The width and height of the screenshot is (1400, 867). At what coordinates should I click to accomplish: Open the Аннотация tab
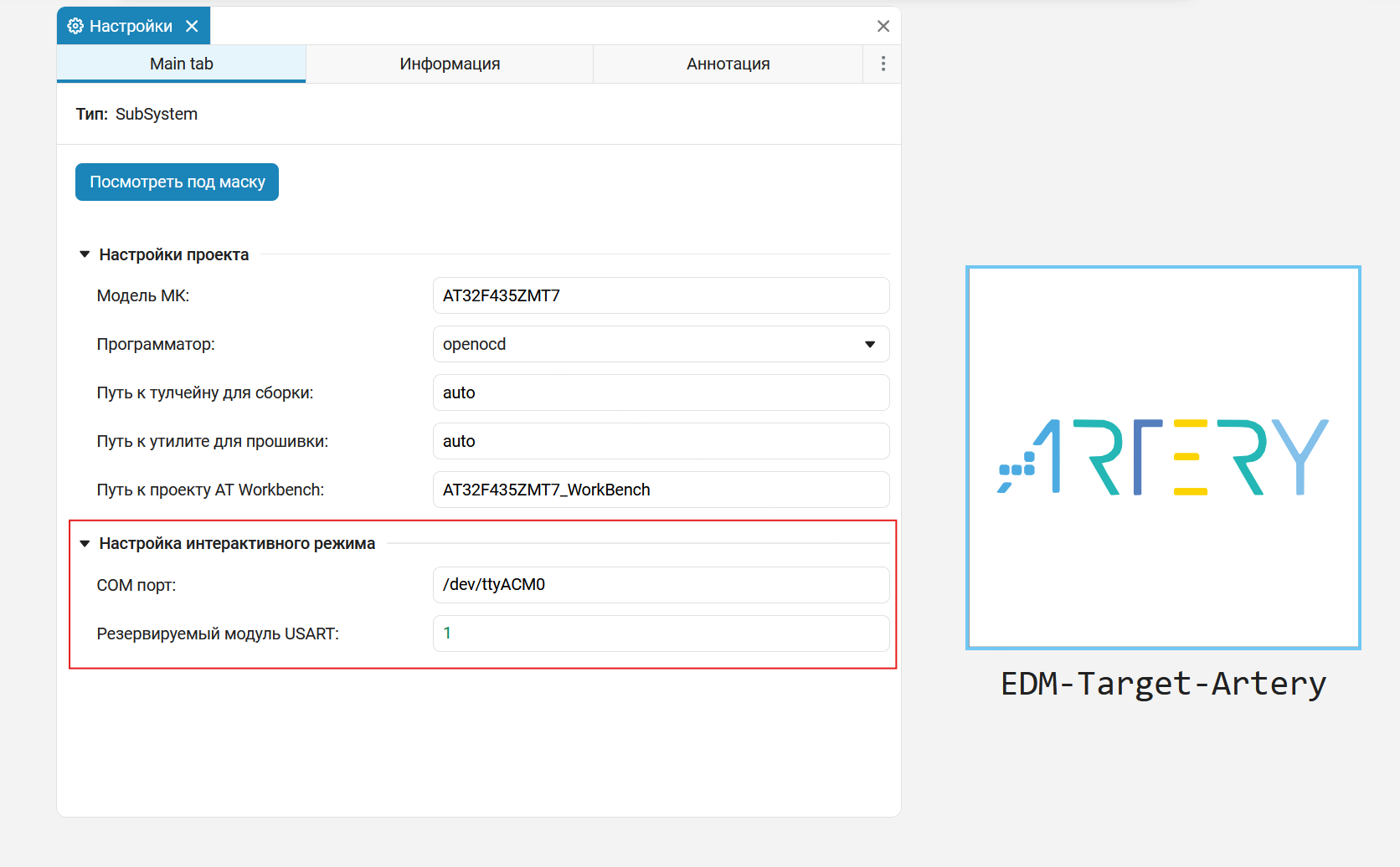click(728, 64)
